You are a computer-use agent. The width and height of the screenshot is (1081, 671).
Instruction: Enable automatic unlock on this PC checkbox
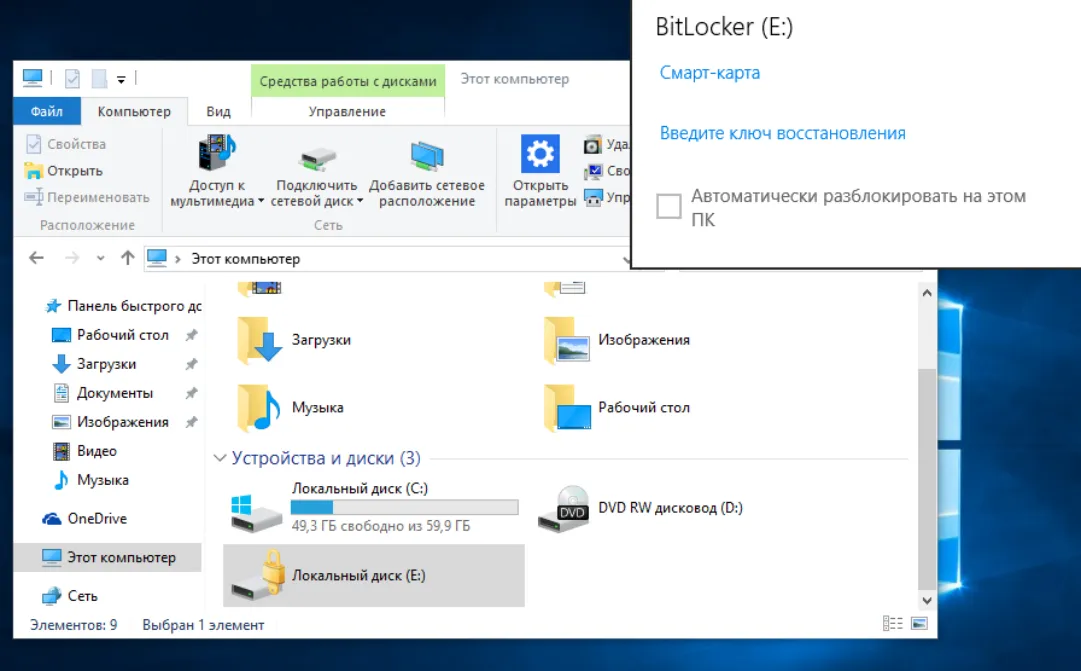click(669, 206)
